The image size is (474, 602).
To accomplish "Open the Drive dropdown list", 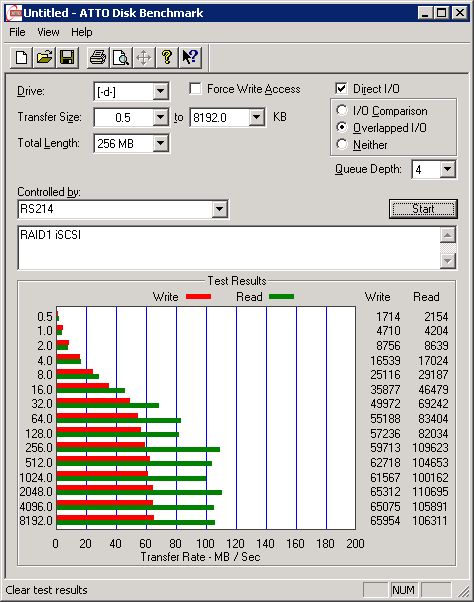I will click(160, 91).
